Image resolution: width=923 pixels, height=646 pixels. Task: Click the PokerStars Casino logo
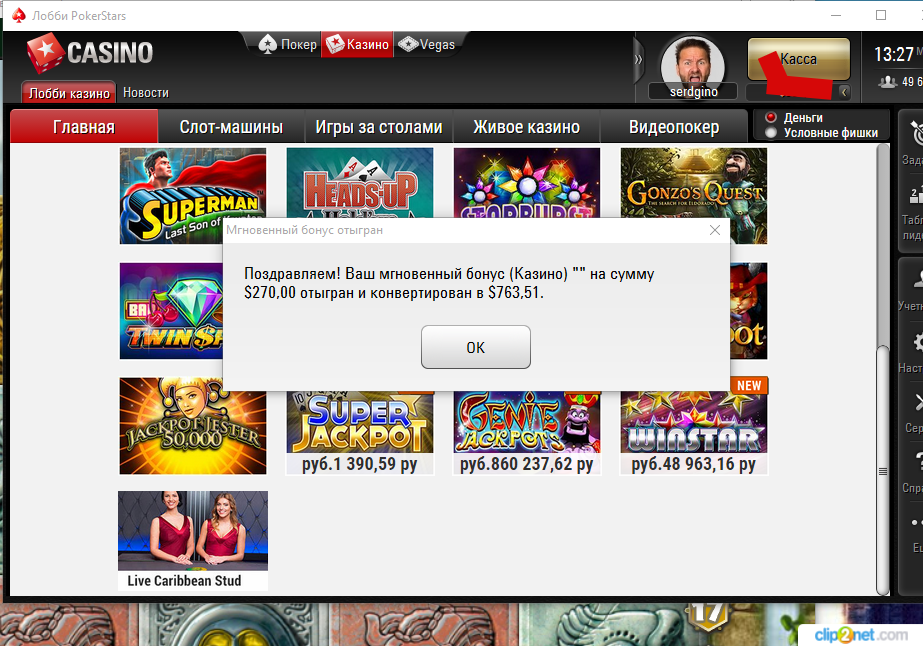[x=89, y=53]
